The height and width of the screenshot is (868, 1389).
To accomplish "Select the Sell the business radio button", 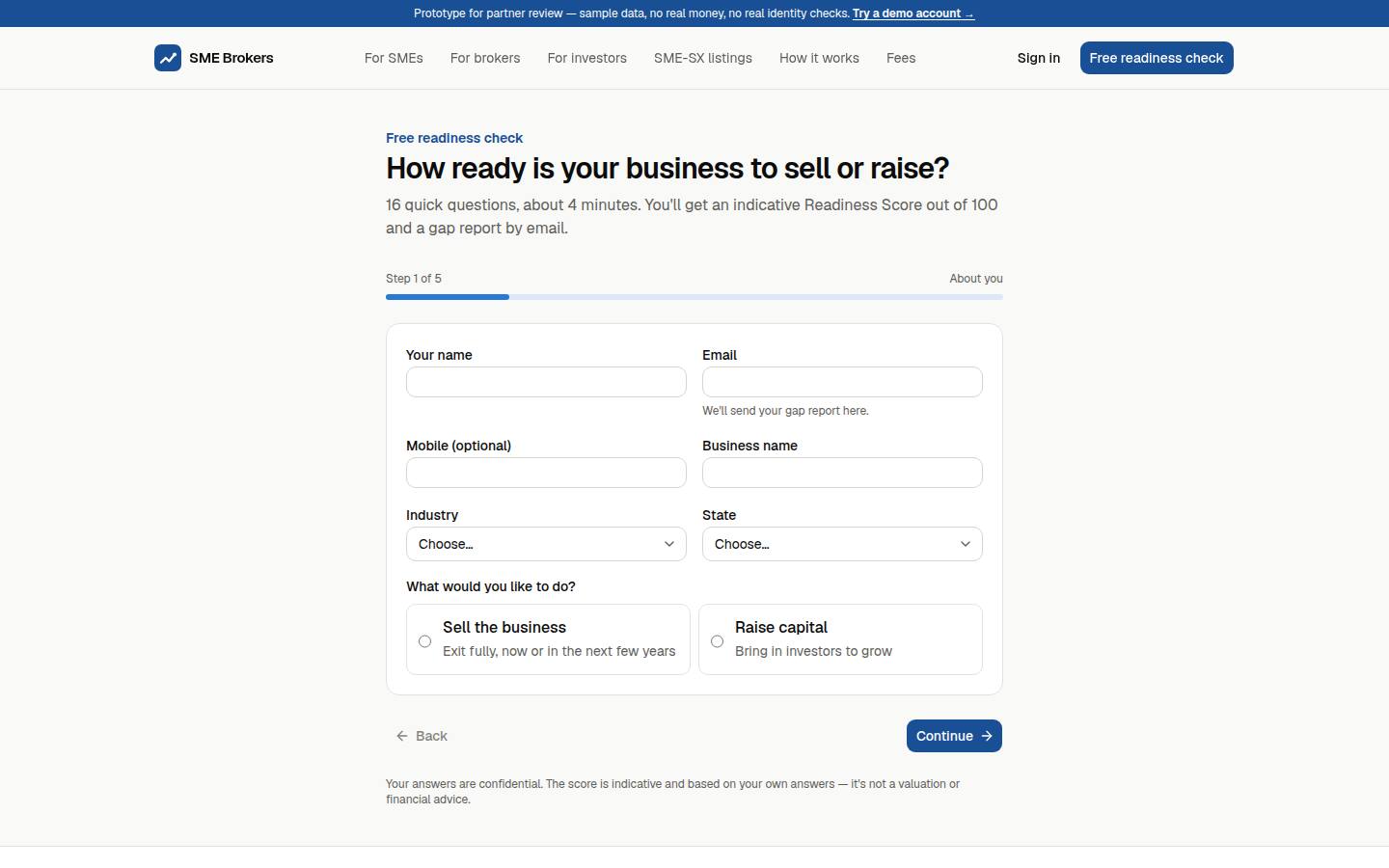I will [x=424, y=641].
